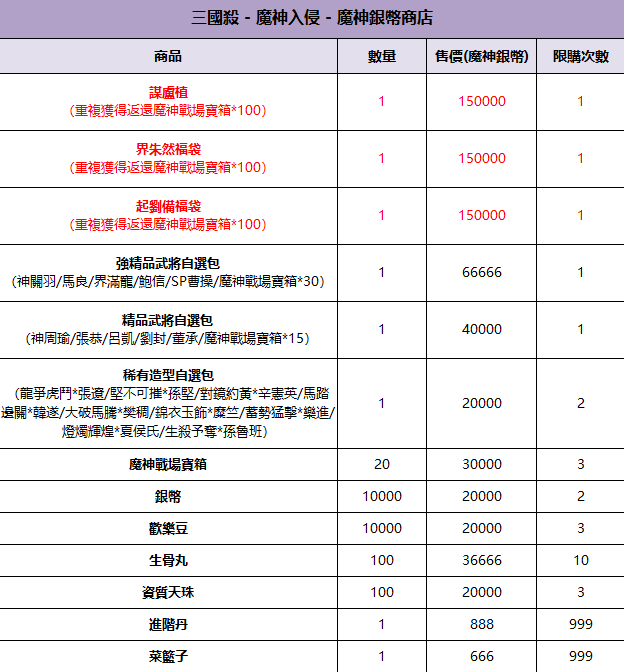Screen dimensions: 624x672
Task: Click the 36666 price cell
Action: 482,560
